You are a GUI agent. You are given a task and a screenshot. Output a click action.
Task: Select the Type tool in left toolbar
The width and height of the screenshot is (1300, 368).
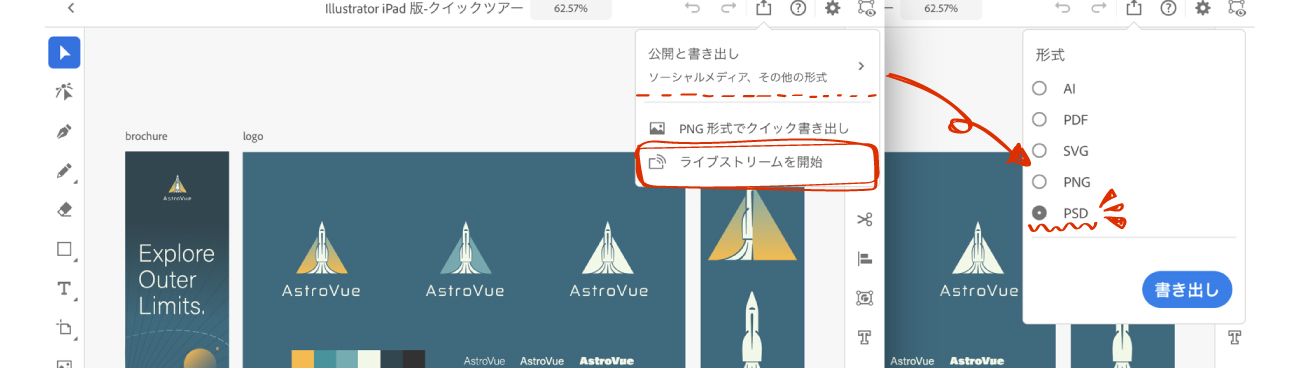point(64,289)
